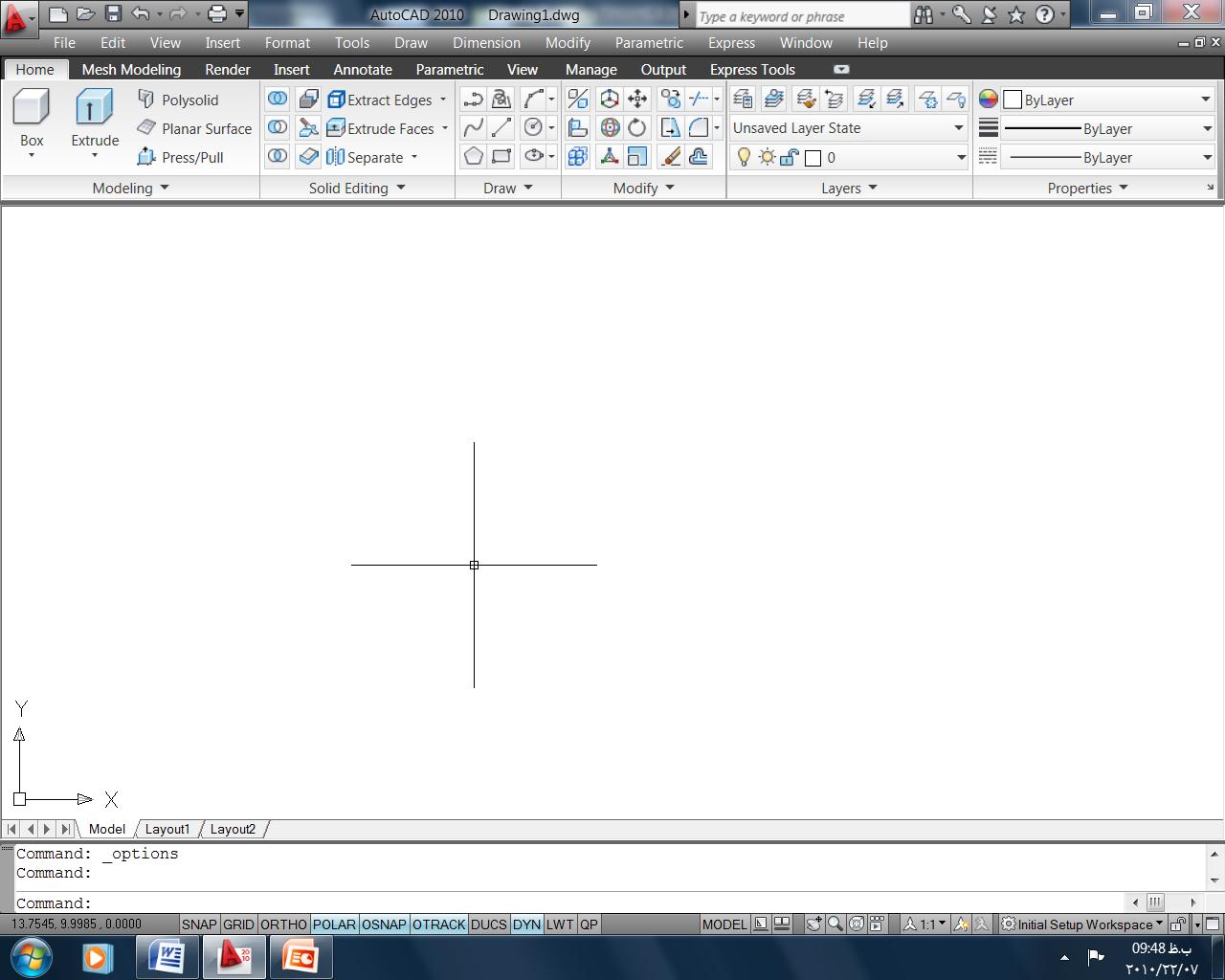Enable GRID display toggle
Viewport: 1225px width, 980px height.
click(x=238, y=924)
